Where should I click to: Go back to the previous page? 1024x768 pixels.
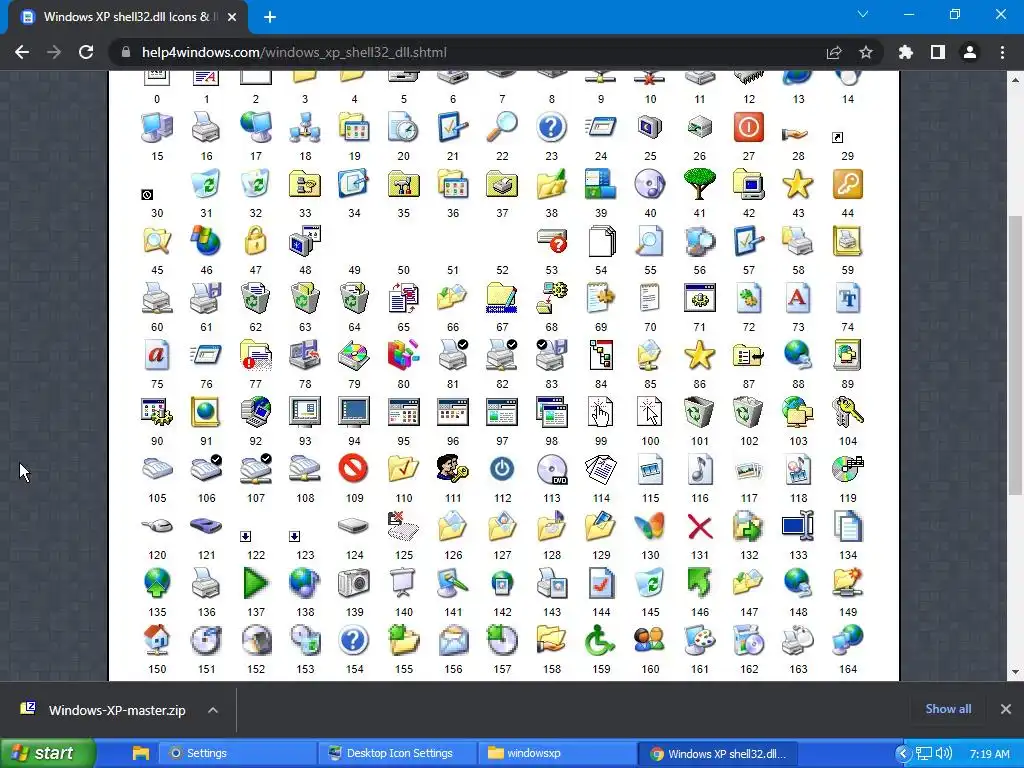22,52
